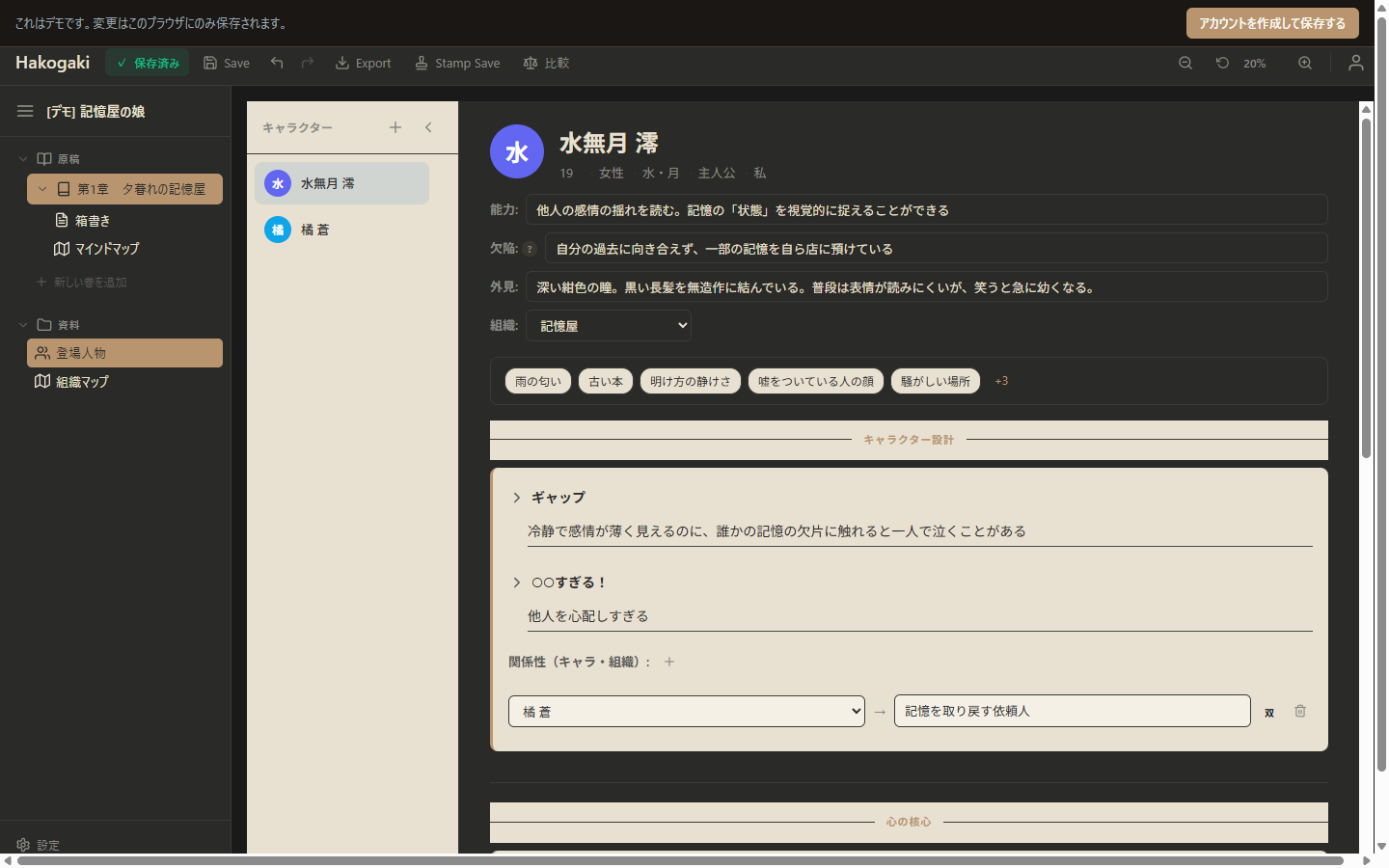
Task: Expand the ○○すぎる！ section chevron
Action: point(517,583)
